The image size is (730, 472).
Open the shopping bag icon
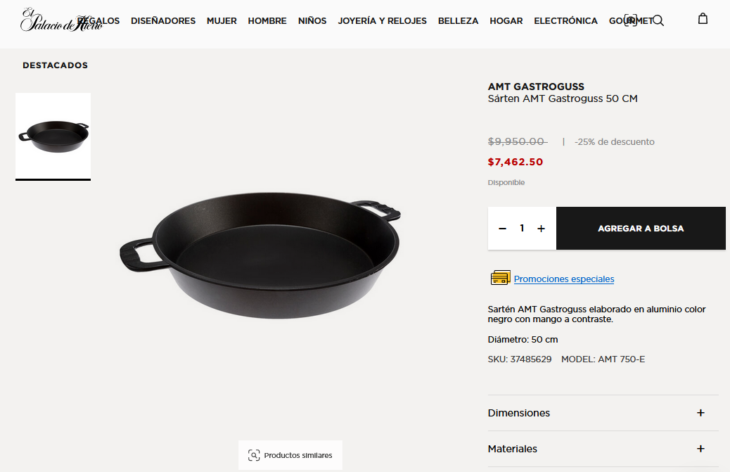click(703, 19)
